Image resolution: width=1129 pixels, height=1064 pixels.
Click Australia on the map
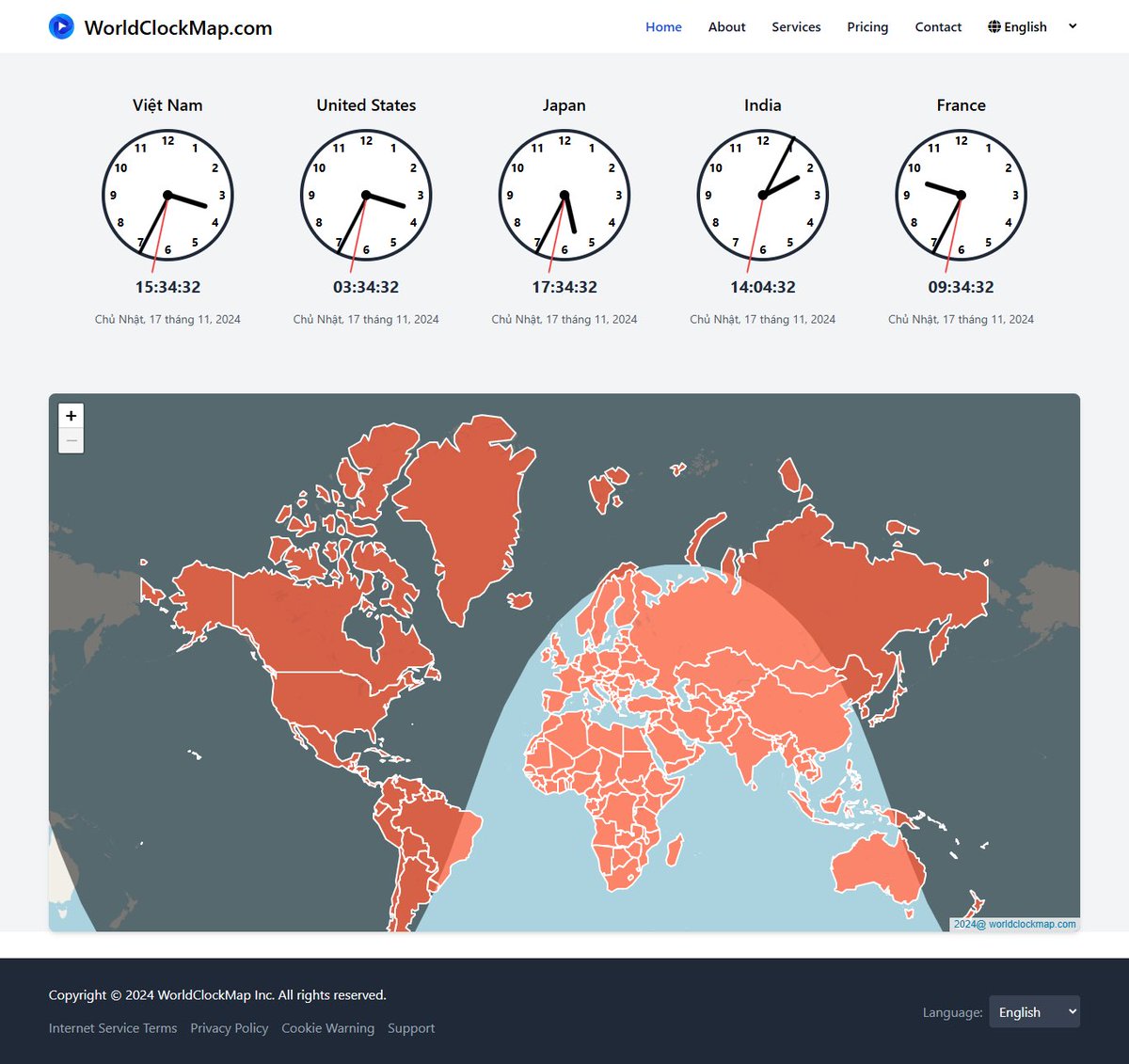875,864
